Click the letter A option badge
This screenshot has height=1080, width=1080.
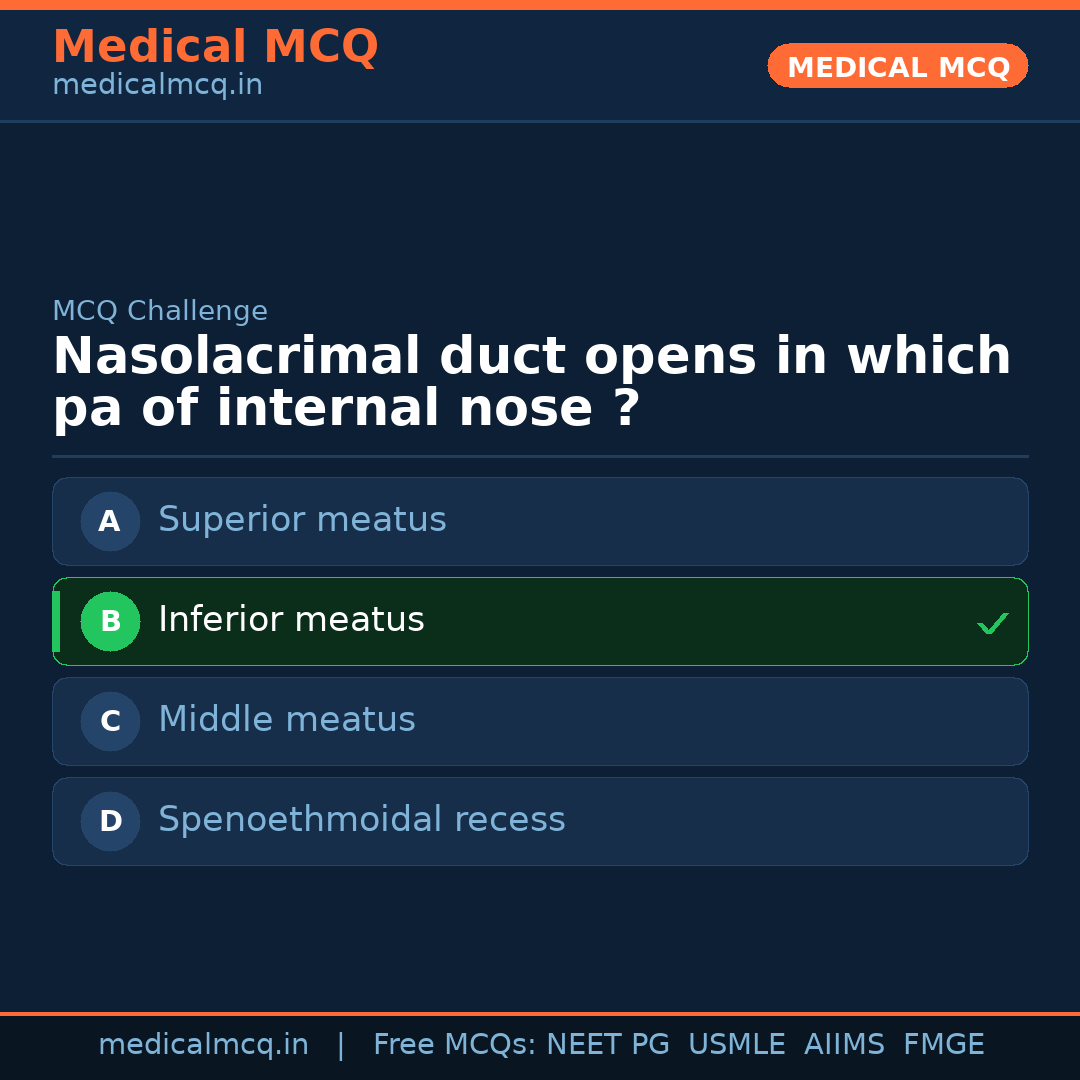(110, 521)
